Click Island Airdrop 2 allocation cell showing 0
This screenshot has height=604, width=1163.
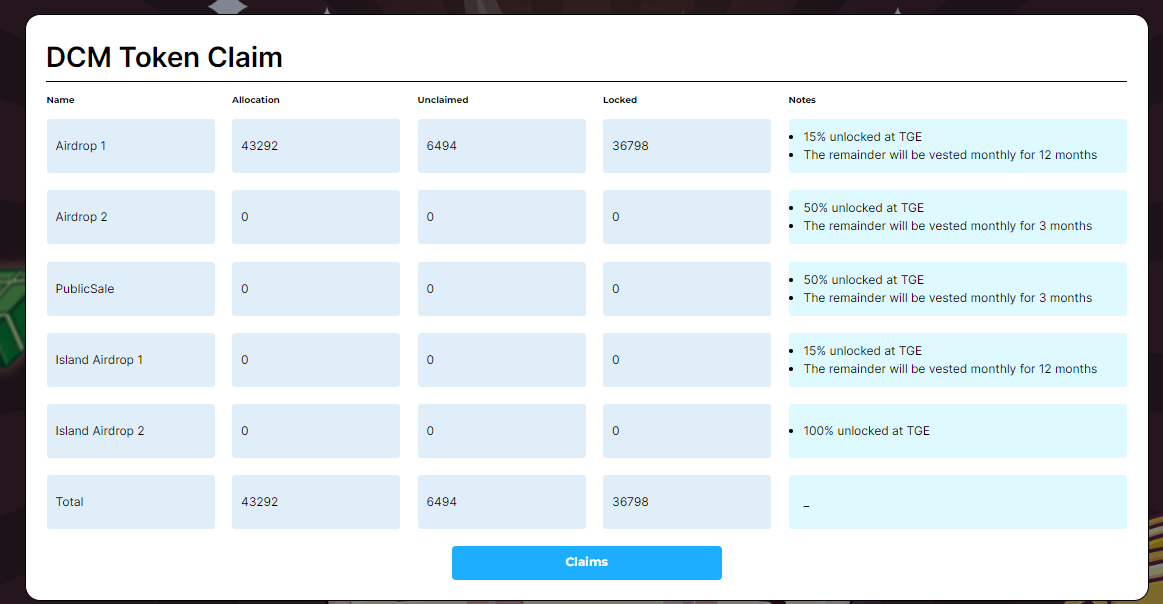pos(316,431)
